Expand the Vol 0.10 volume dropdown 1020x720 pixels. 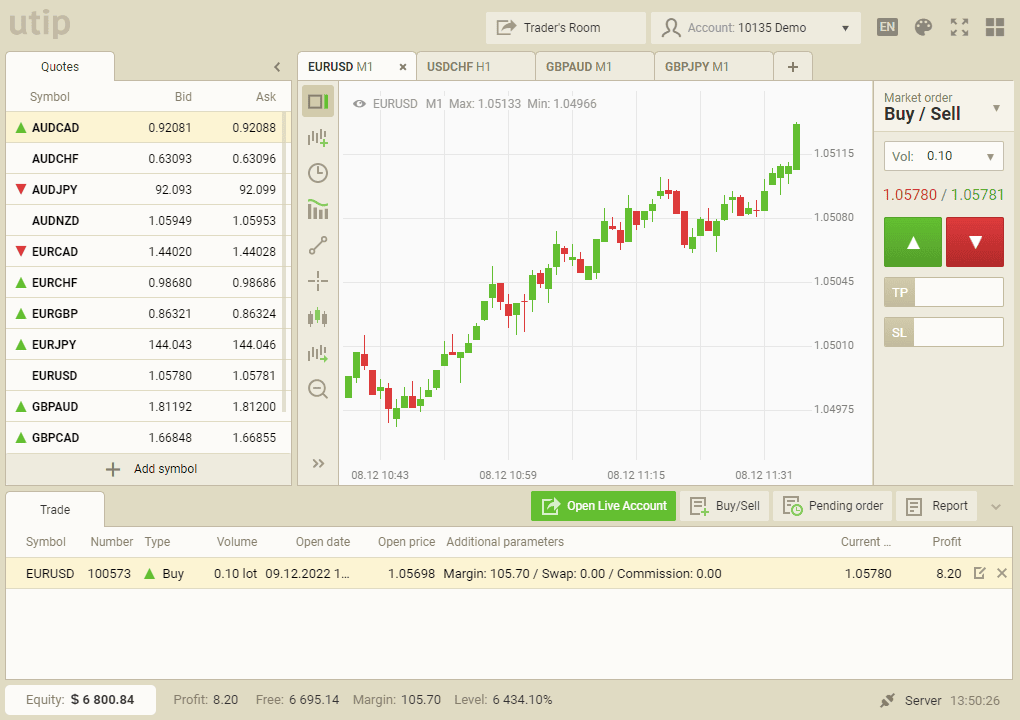pos(943,156)
